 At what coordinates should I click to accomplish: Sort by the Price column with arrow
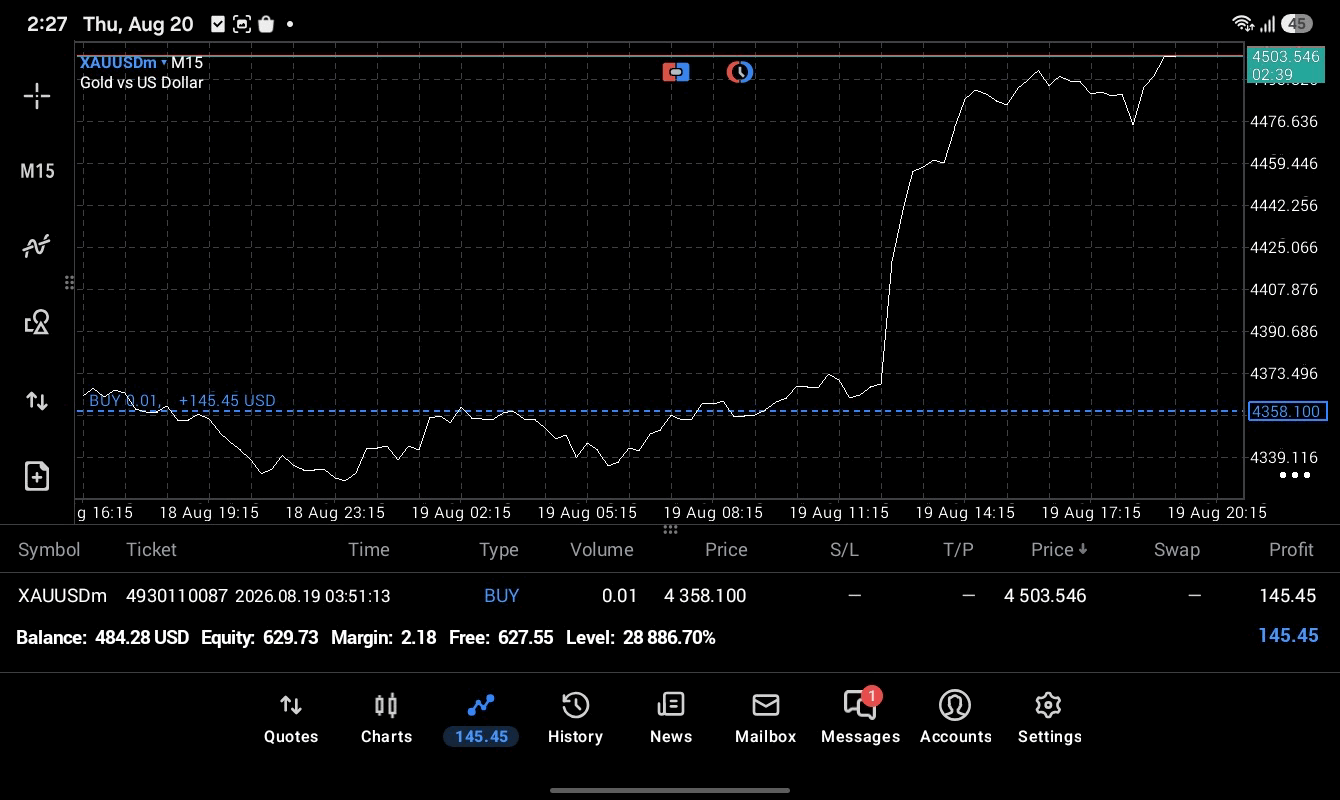[1059, 550]
